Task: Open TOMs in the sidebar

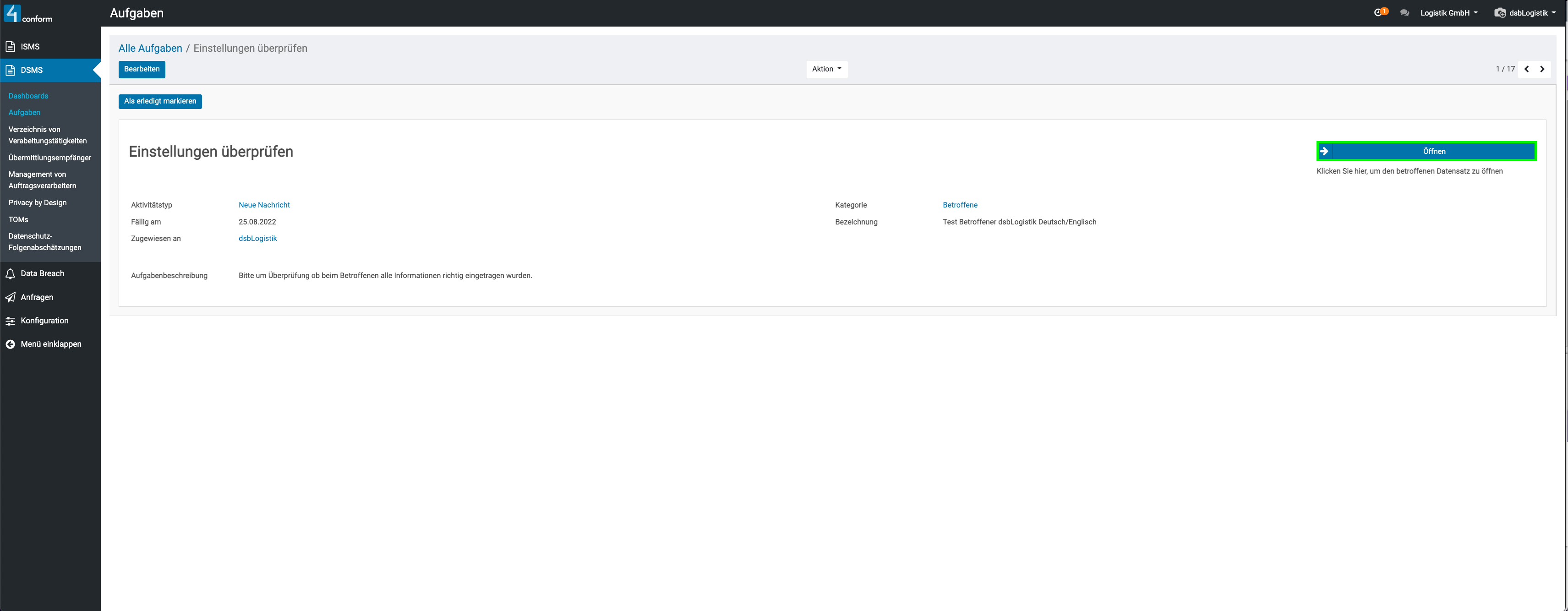Action: [x=18, y=220]
